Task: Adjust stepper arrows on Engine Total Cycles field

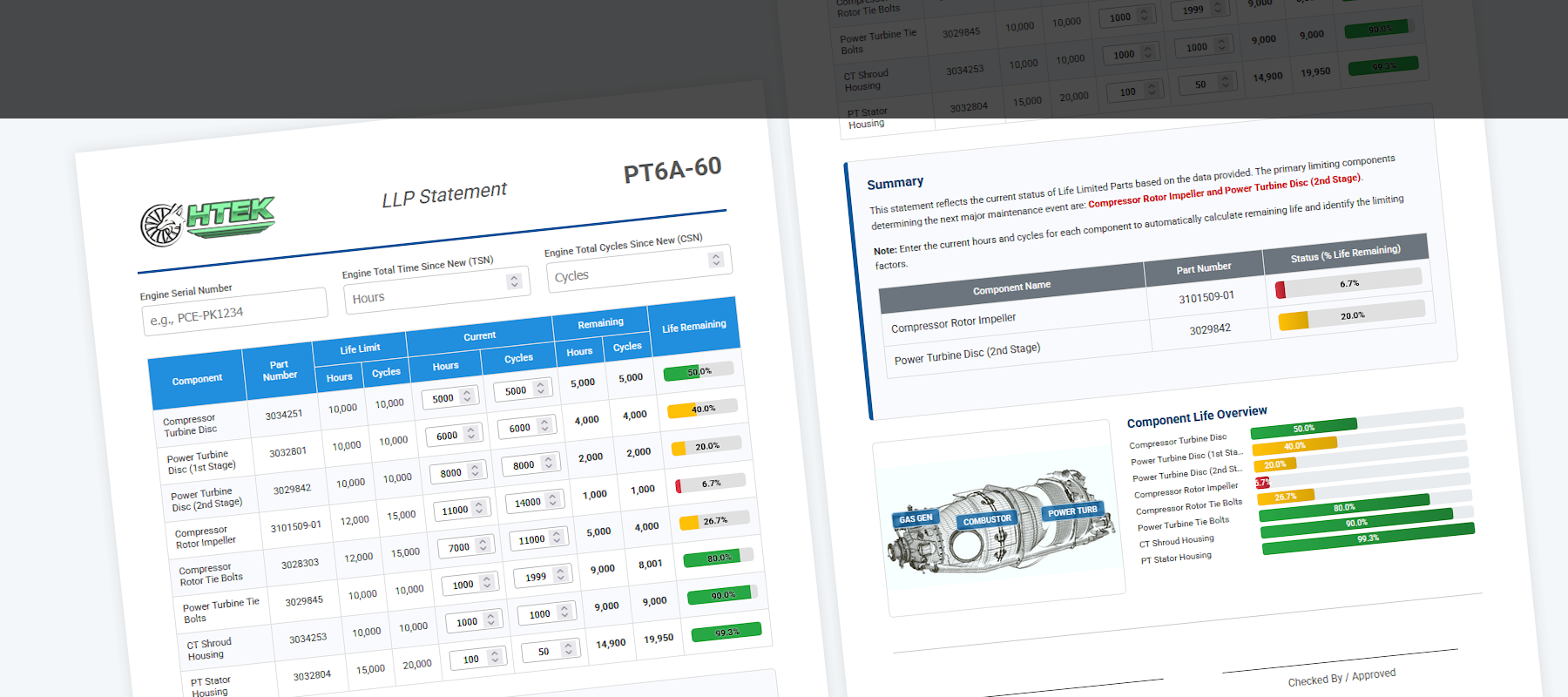Action: tap(715, 260)
